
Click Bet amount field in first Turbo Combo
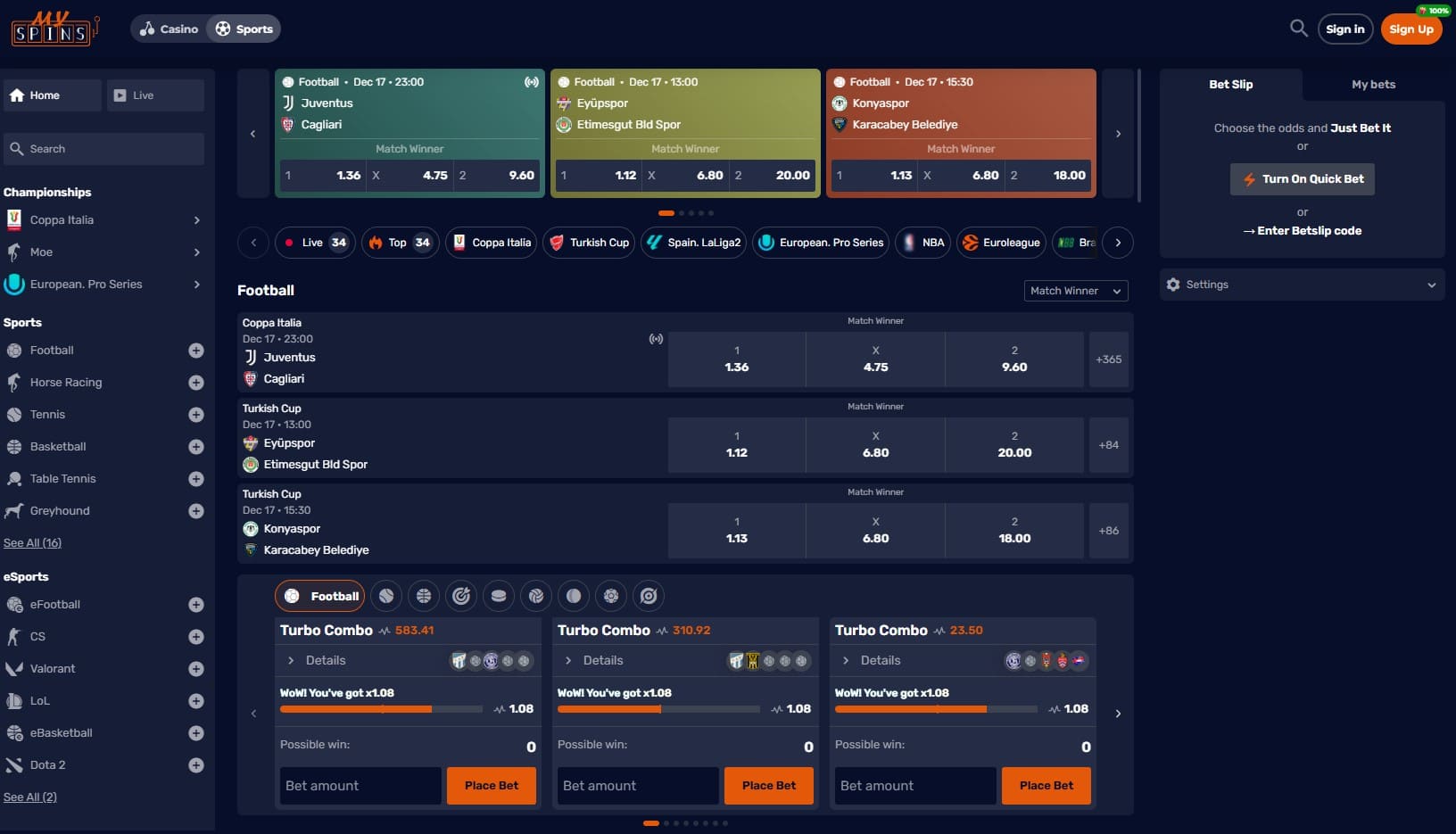tap(360, 786)
